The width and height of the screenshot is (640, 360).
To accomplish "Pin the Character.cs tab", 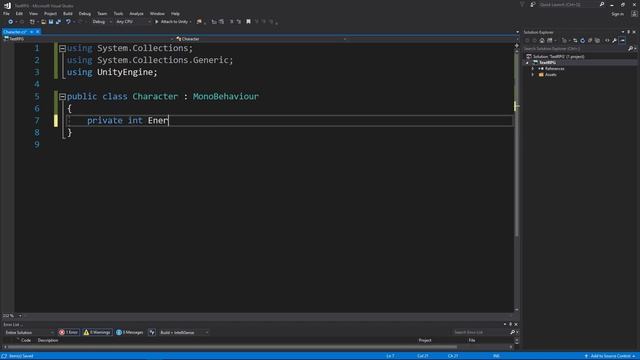I will [31, 32].
